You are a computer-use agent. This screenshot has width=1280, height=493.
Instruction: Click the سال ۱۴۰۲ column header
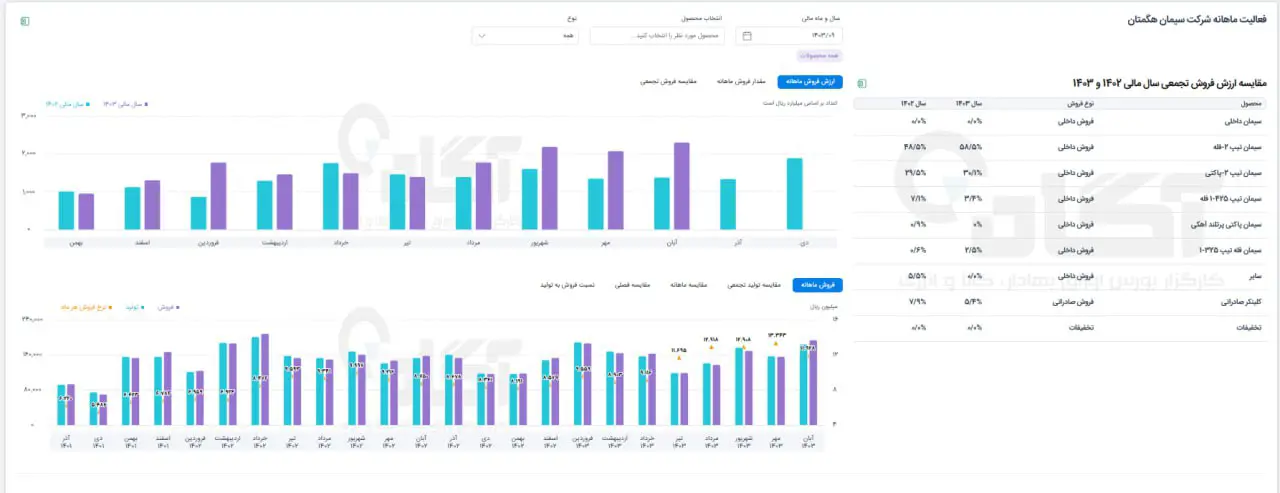913,103
